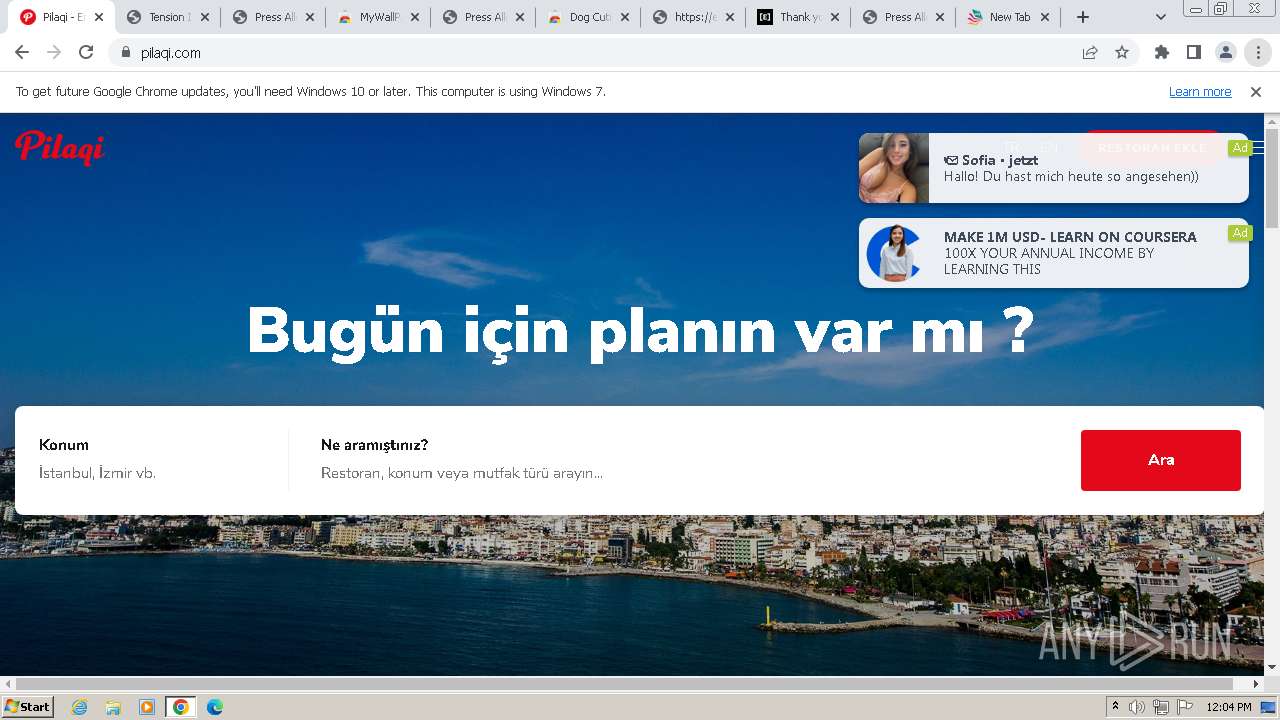Open the Chrome extensions puzzle icon
This screenshot has width=1280, height=720.
coord(1162,53)
